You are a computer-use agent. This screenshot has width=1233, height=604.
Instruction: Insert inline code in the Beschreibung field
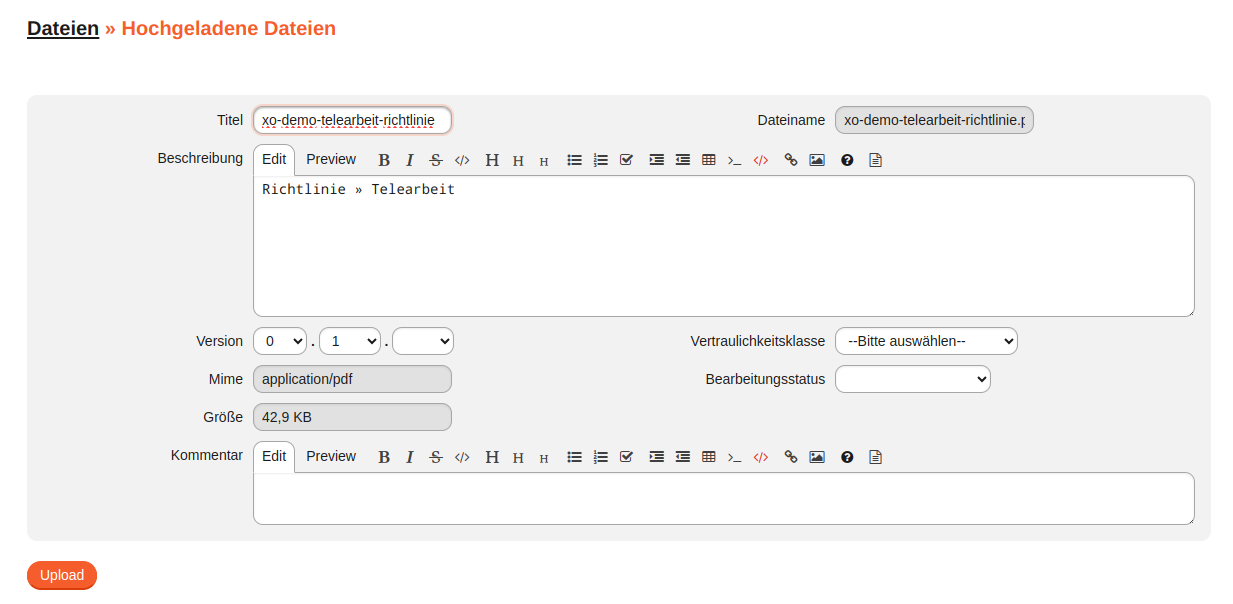[462, 159]
